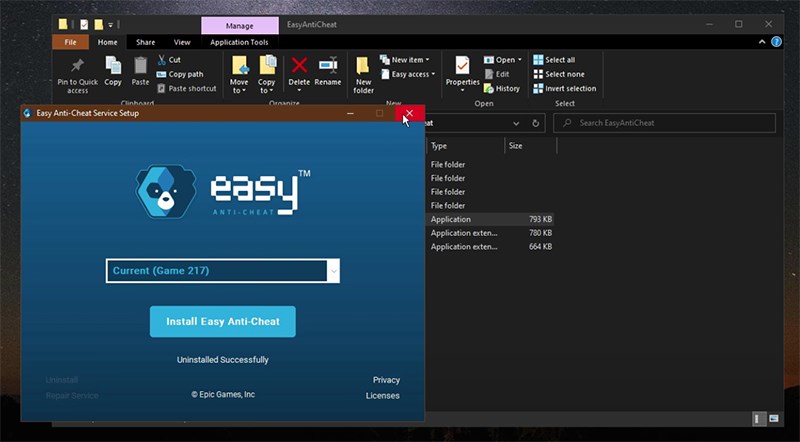Click the quick access toolbar dropdown arrow
The image size is (800, 442).
111,24
